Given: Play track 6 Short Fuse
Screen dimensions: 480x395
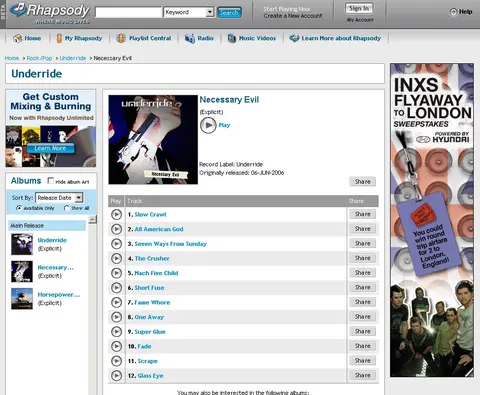Looking at the screenshot, I should 116,288.
